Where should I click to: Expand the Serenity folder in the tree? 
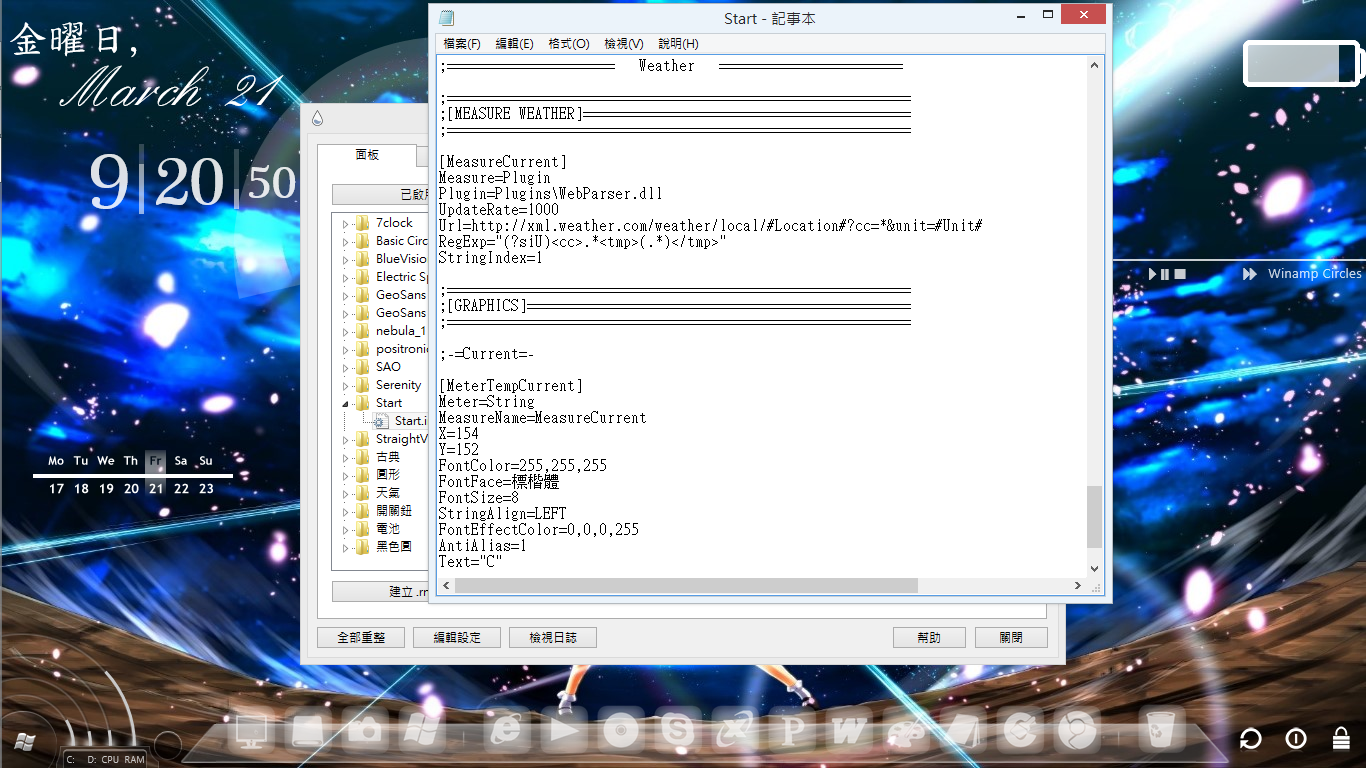(x=346, y=386)
